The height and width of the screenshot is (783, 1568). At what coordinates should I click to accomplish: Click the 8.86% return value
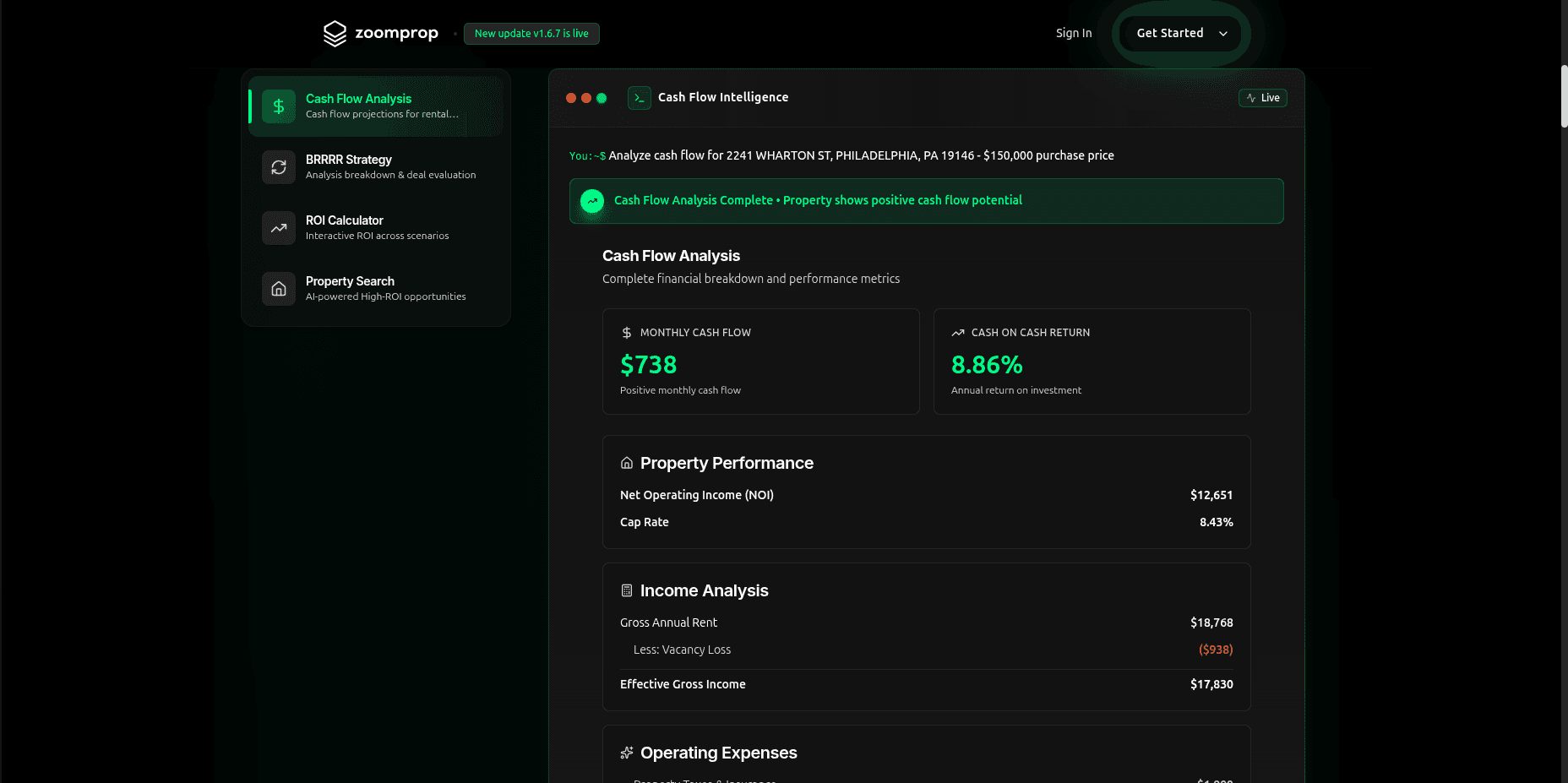987,365
